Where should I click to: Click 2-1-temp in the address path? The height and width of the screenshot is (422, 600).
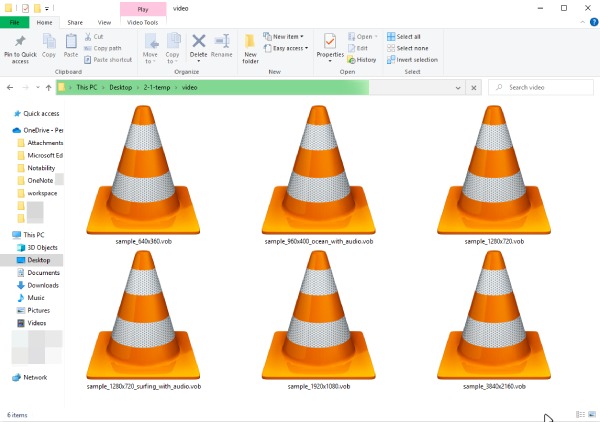click(157, 88)
